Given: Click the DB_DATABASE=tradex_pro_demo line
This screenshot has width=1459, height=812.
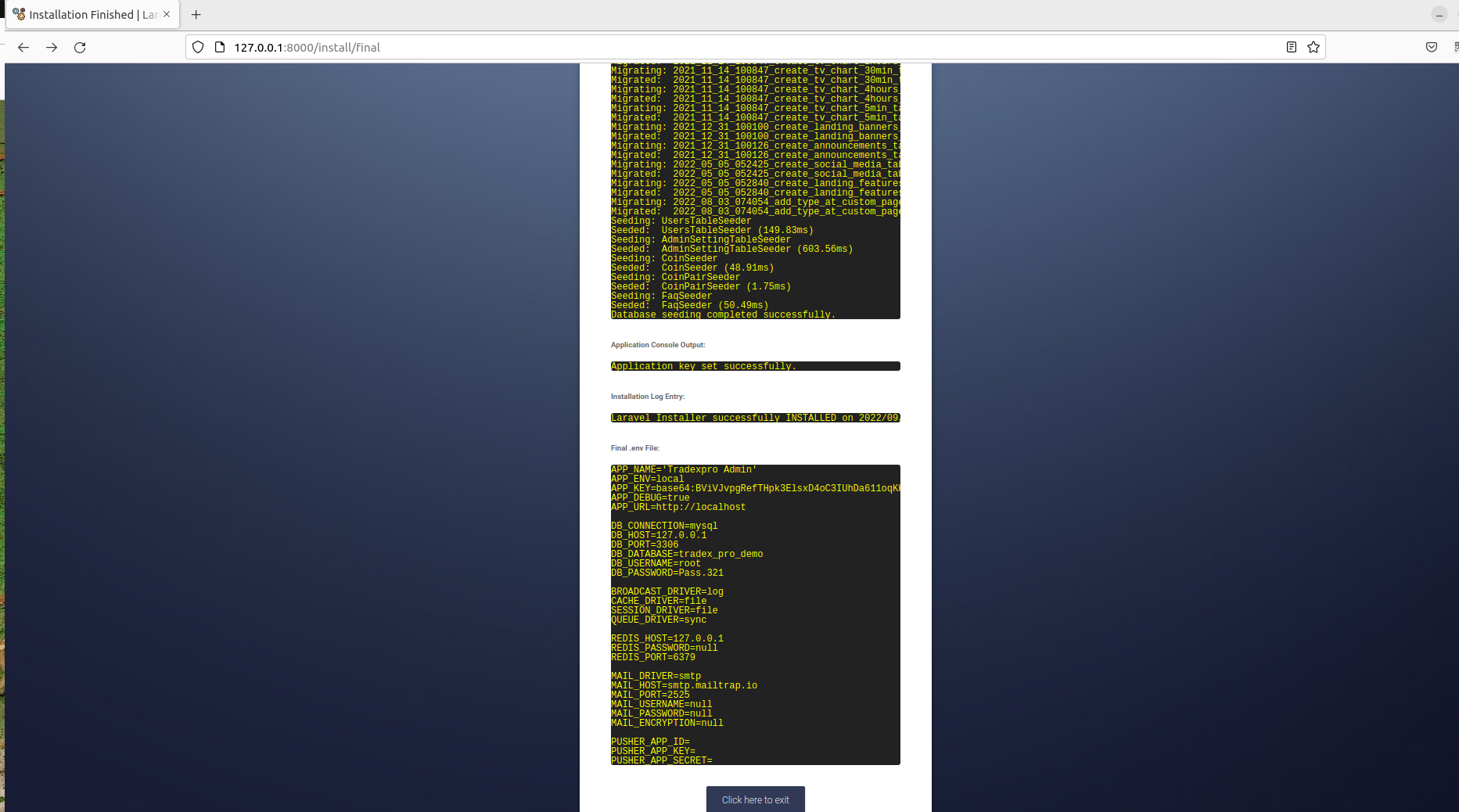Looking at the screenshot, I should coord(687,554).
